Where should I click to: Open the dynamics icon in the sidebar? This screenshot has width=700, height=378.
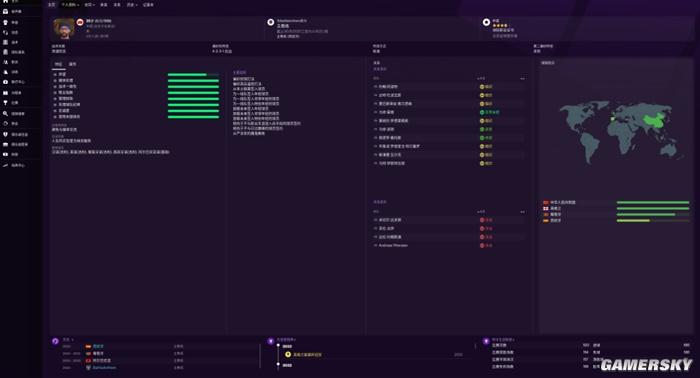[x=5, y=33]
